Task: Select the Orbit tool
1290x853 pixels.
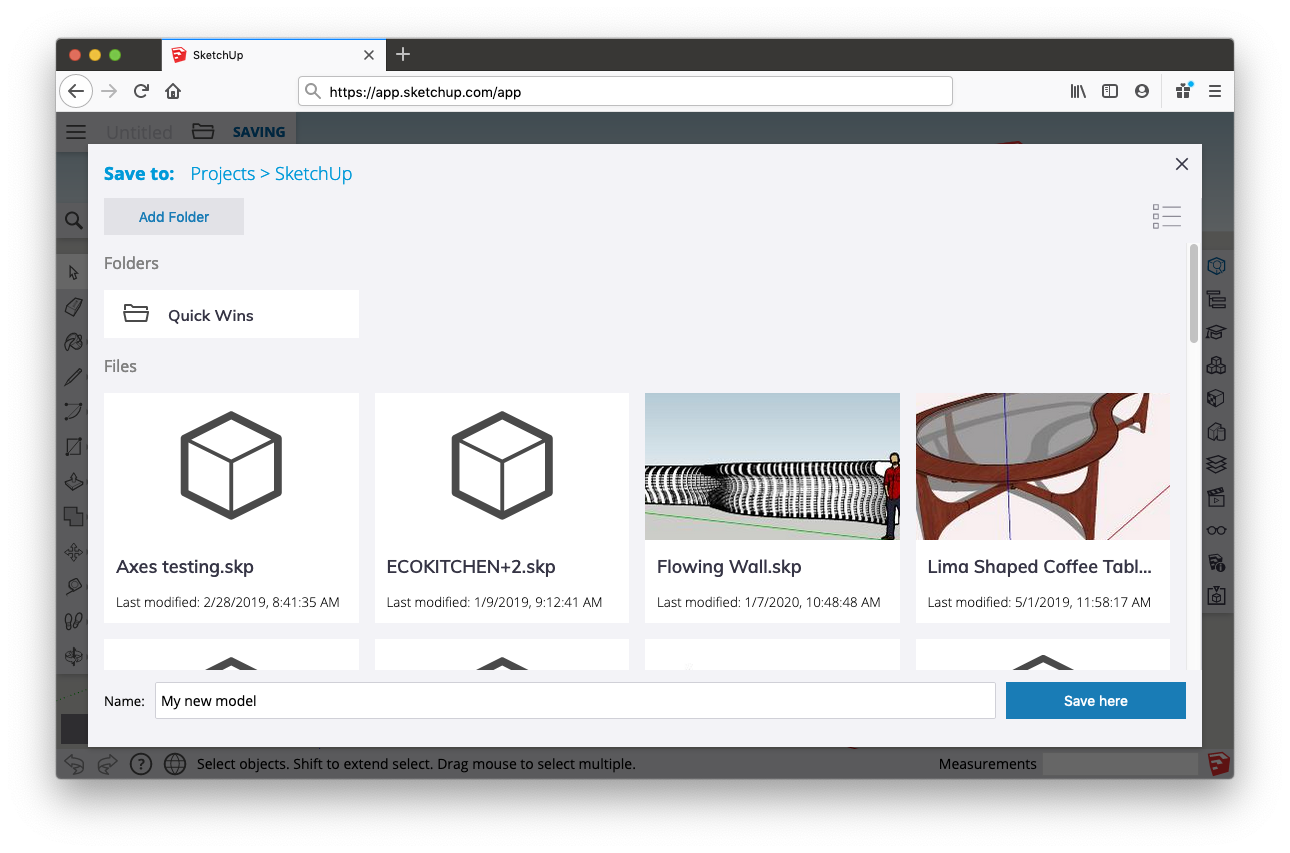Action: point(74,656)
